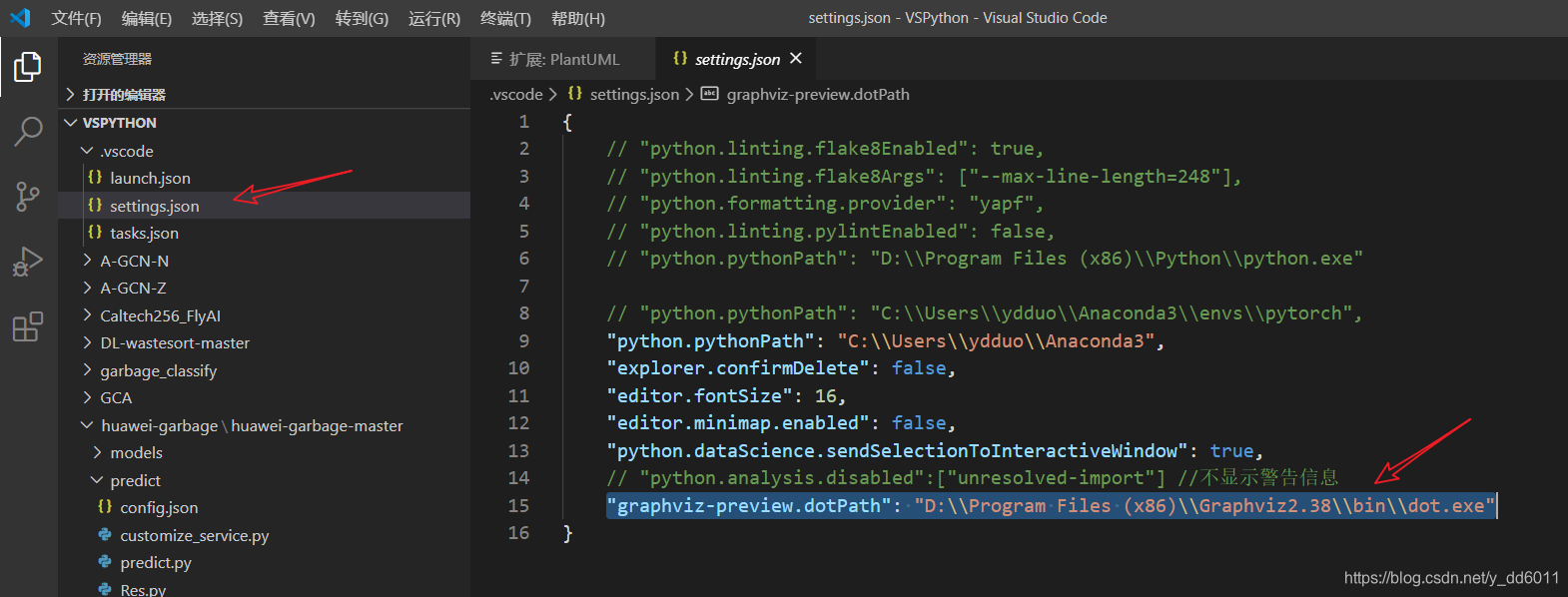This screenshot has width=1568, height=597.
Task: Open the 编辑(E) menu
Action: (147, 18)
